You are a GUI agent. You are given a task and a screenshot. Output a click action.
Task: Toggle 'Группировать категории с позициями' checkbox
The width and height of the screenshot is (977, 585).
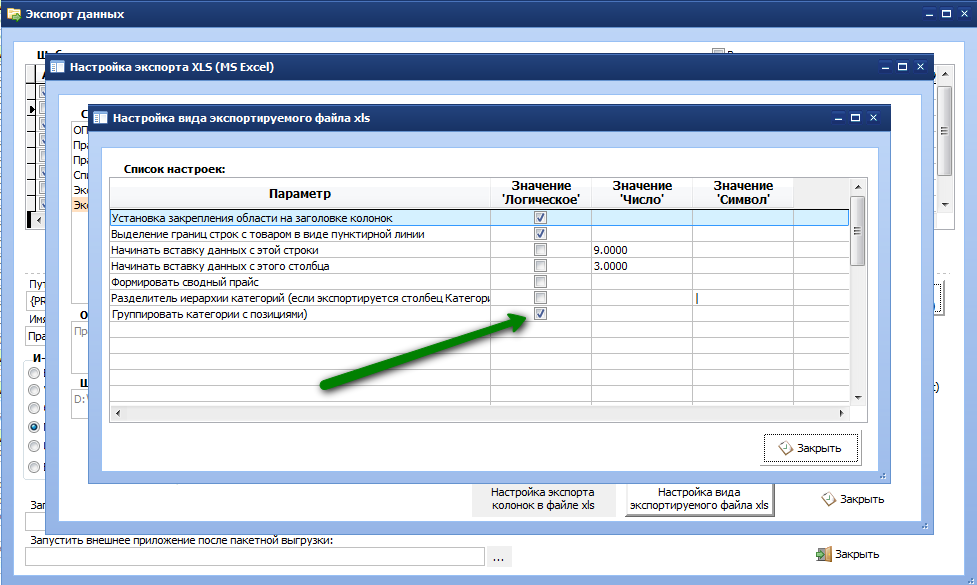coord(540,313)
